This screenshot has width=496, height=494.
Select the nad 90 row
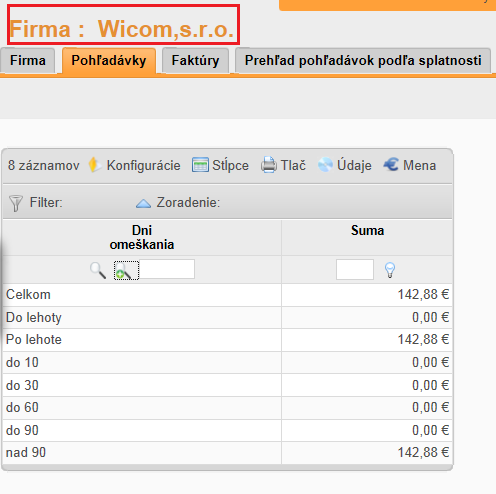tap(228, 453)
